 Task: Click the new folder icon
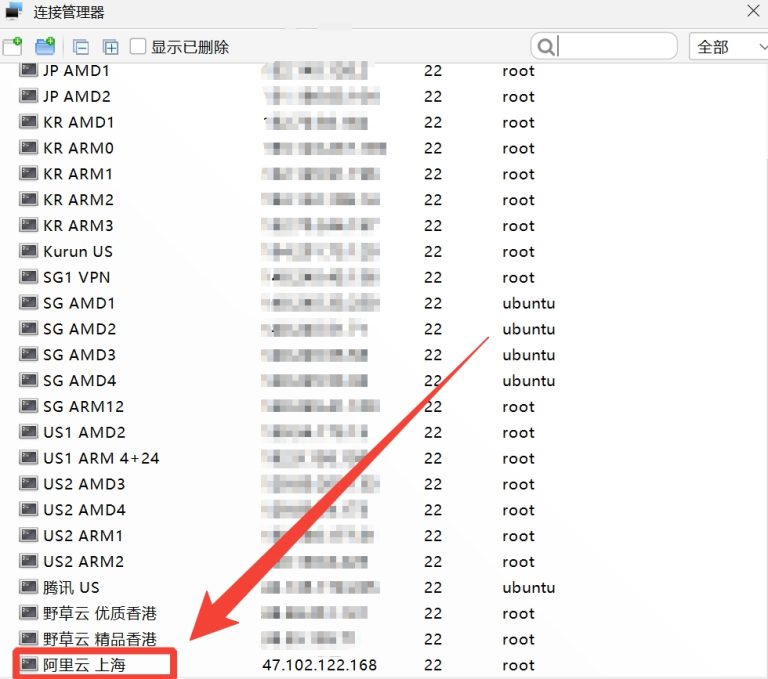[x=44, y=46]
